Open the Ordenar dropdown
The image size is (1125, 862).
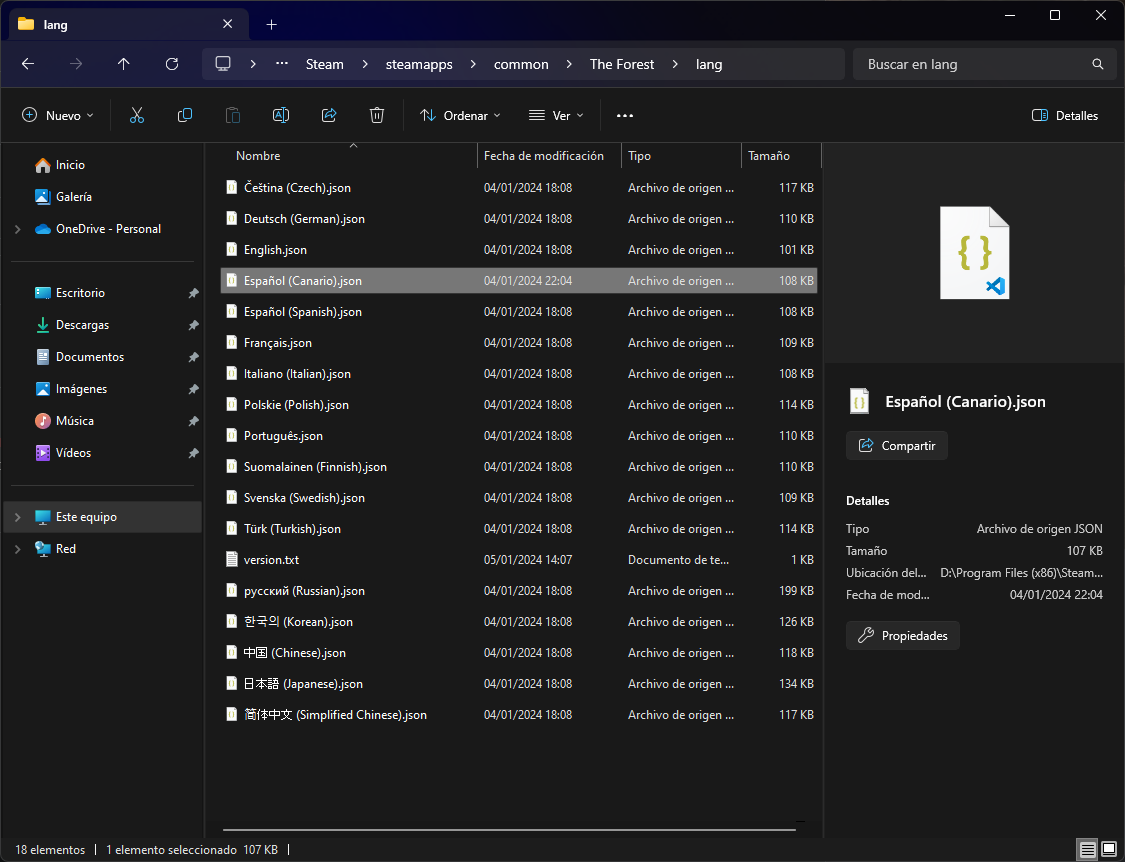pos(461,116)
